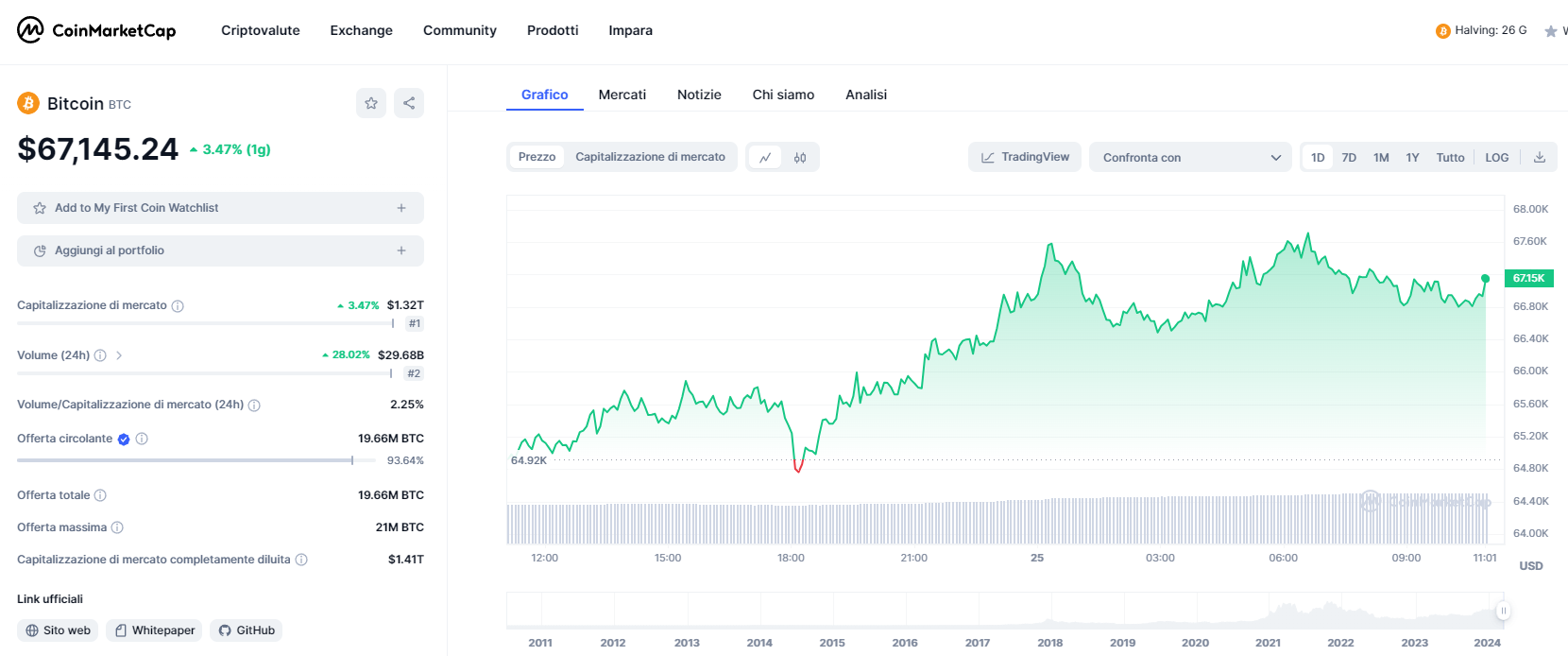Select the line chart view icon
This screenshot has height=656, width=1568.
pyautogui.click(x=765, y=158)
